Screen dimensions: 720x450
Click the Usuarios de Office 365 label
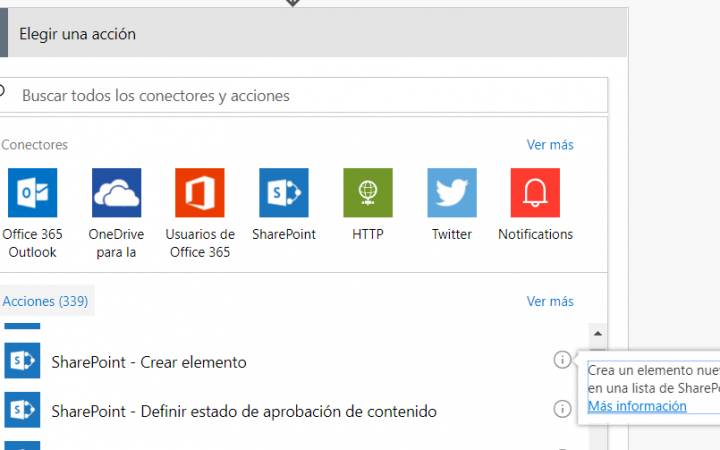[x=200, y=243]
